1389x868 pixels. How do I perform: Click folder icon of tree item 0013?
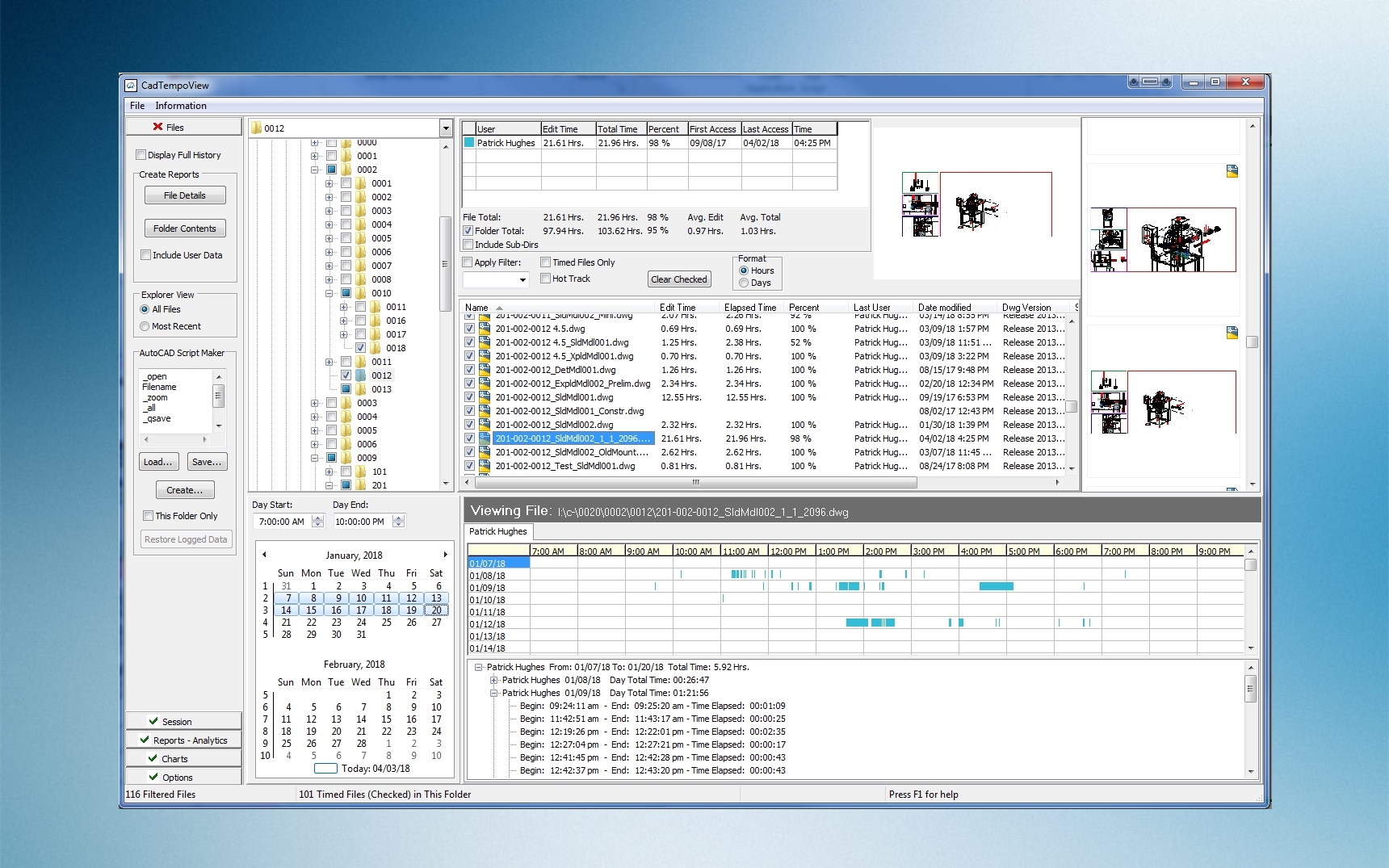pyautogui.click(x=361, y=389)
